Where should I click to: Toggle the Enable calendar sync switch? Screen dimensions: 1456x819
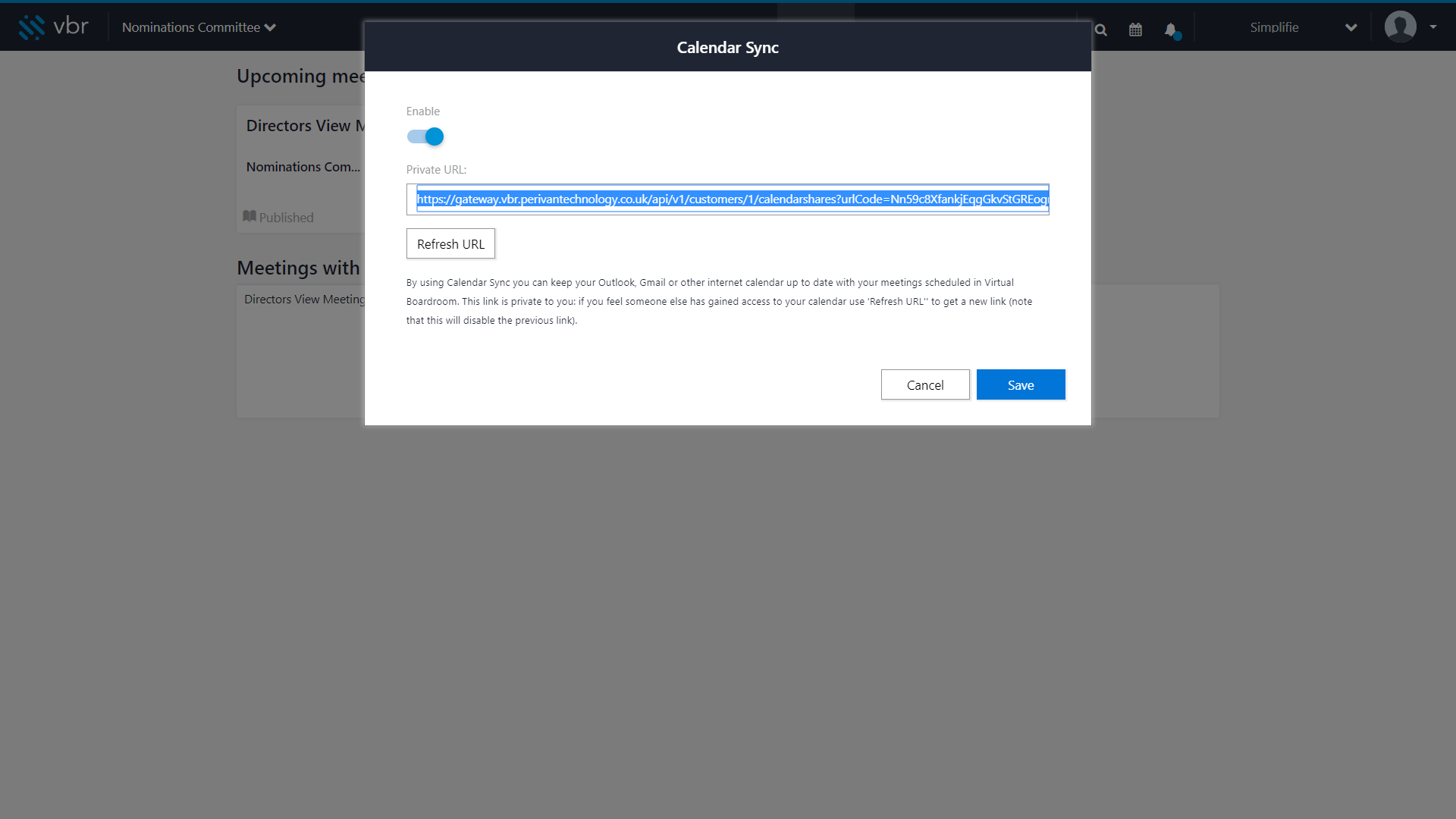[x=425, y=136]
